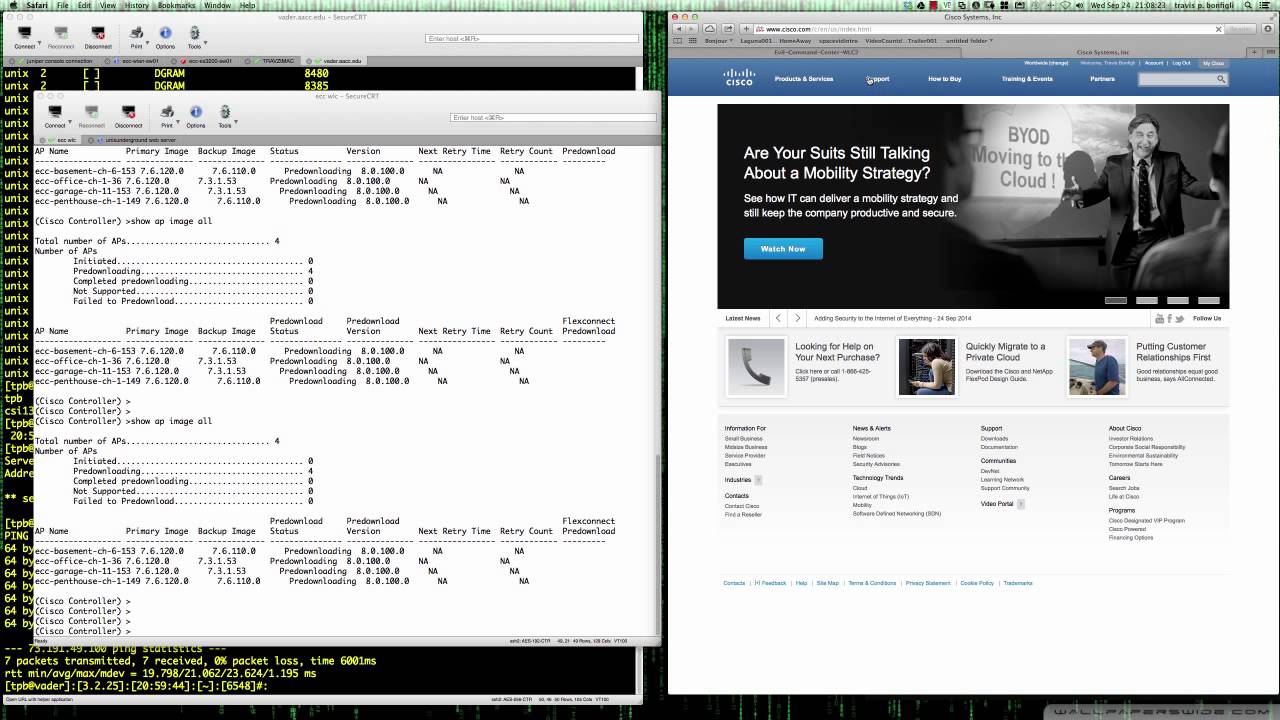Expand Industries section in Cisco footer
The width and height of the screenshot is (1280, 720).
758,480
